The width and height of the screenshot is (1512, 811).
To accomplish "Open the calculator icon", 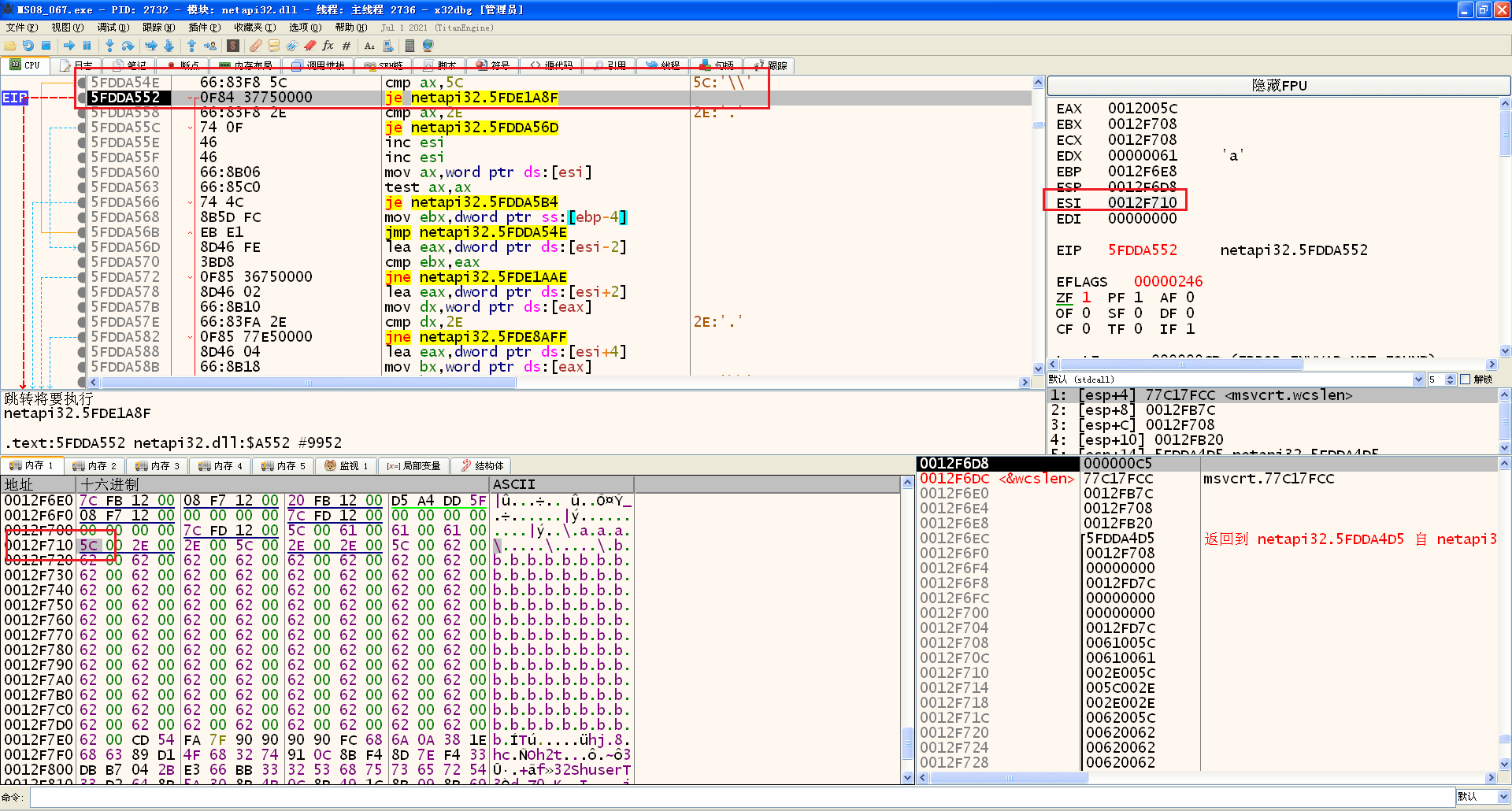I will tap(409, 46).
